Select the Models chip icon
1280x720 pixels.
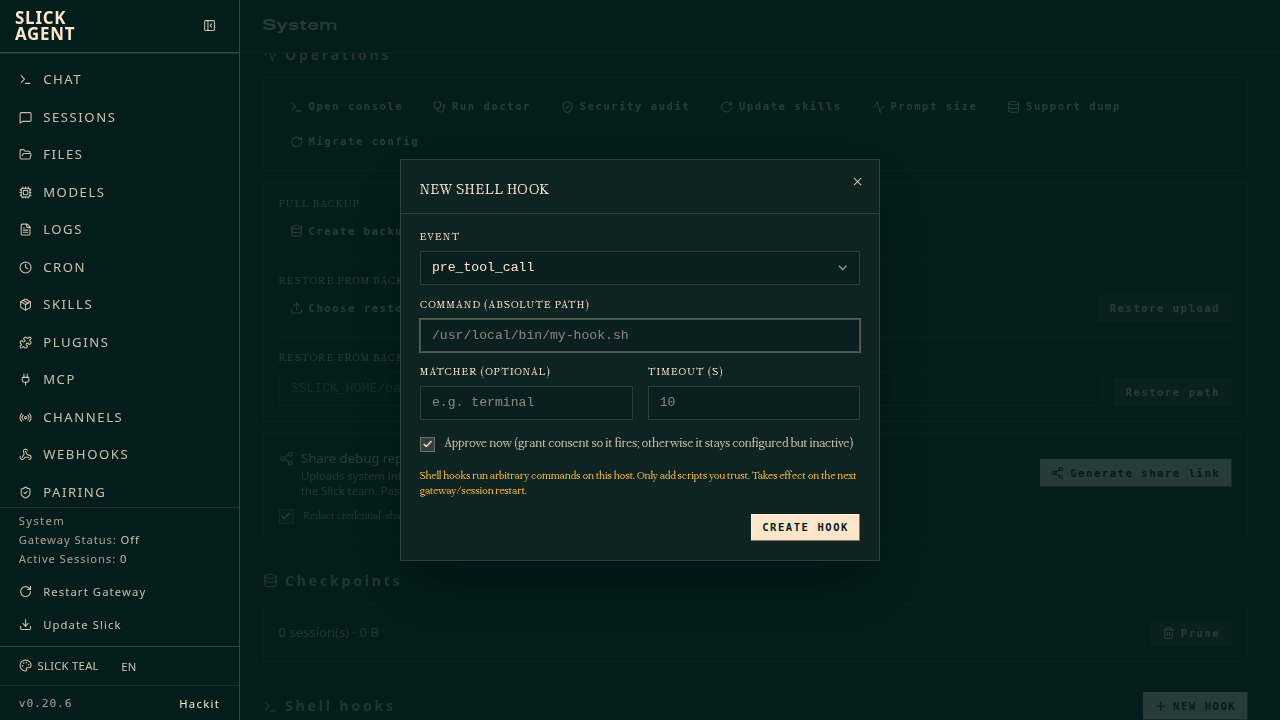click(x=26, y=192)
